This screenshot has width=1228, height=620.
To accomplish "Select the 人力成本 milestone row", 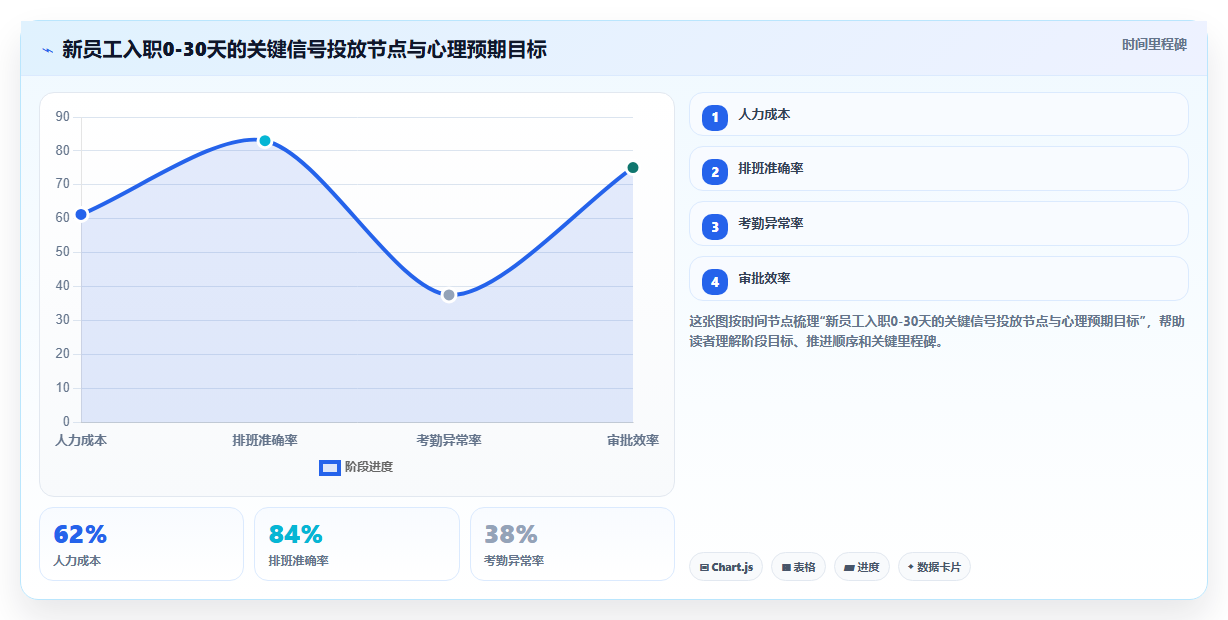I will (939, 114).
